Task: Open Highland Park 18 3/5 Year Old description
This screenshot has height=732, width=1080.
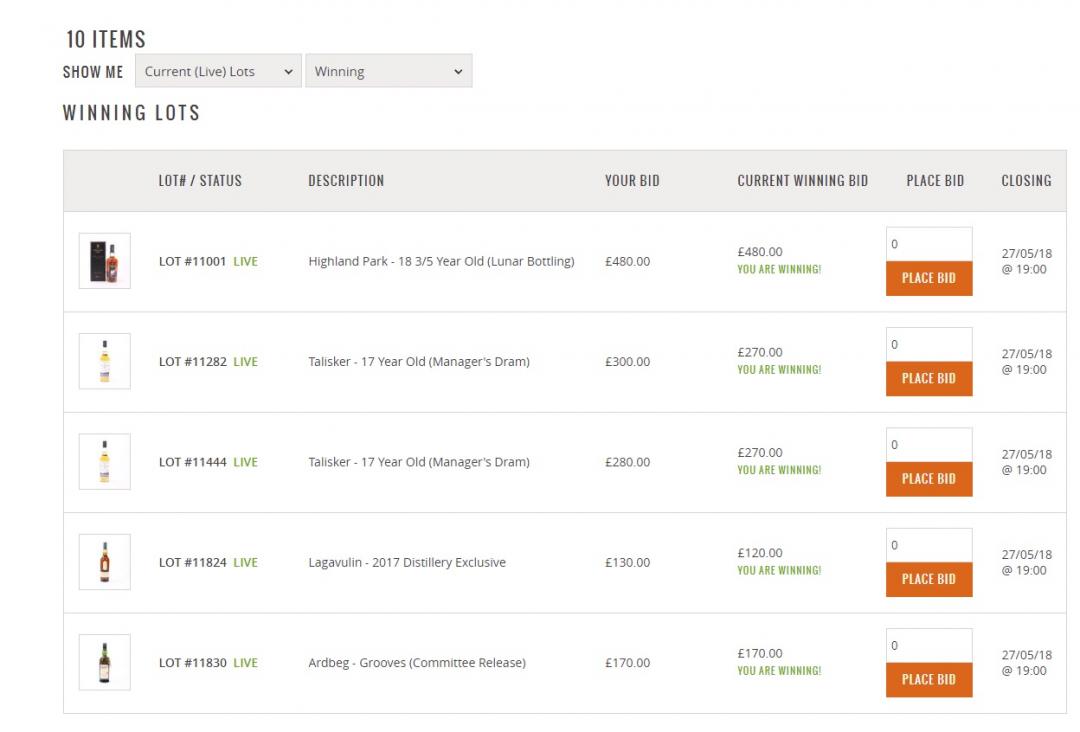Action: (x=441, y=261)
